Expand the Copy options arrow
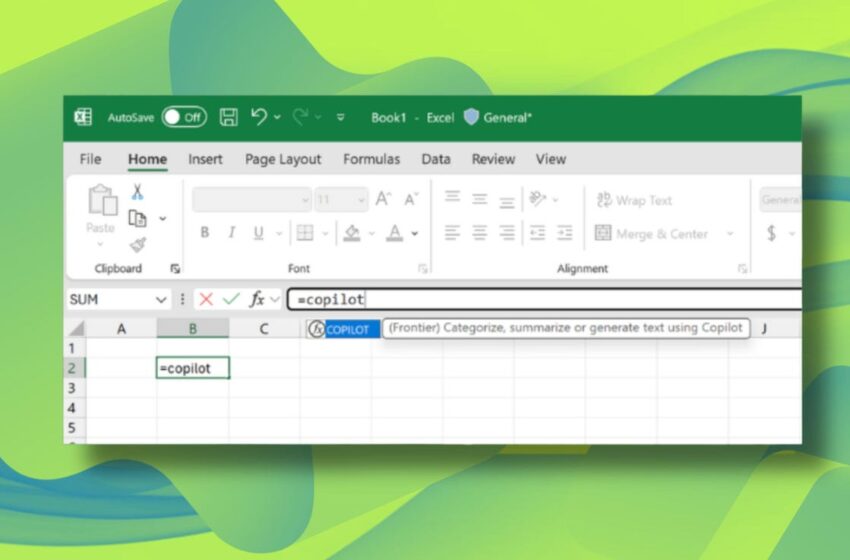The image size is (850, 560). point(163,218)
